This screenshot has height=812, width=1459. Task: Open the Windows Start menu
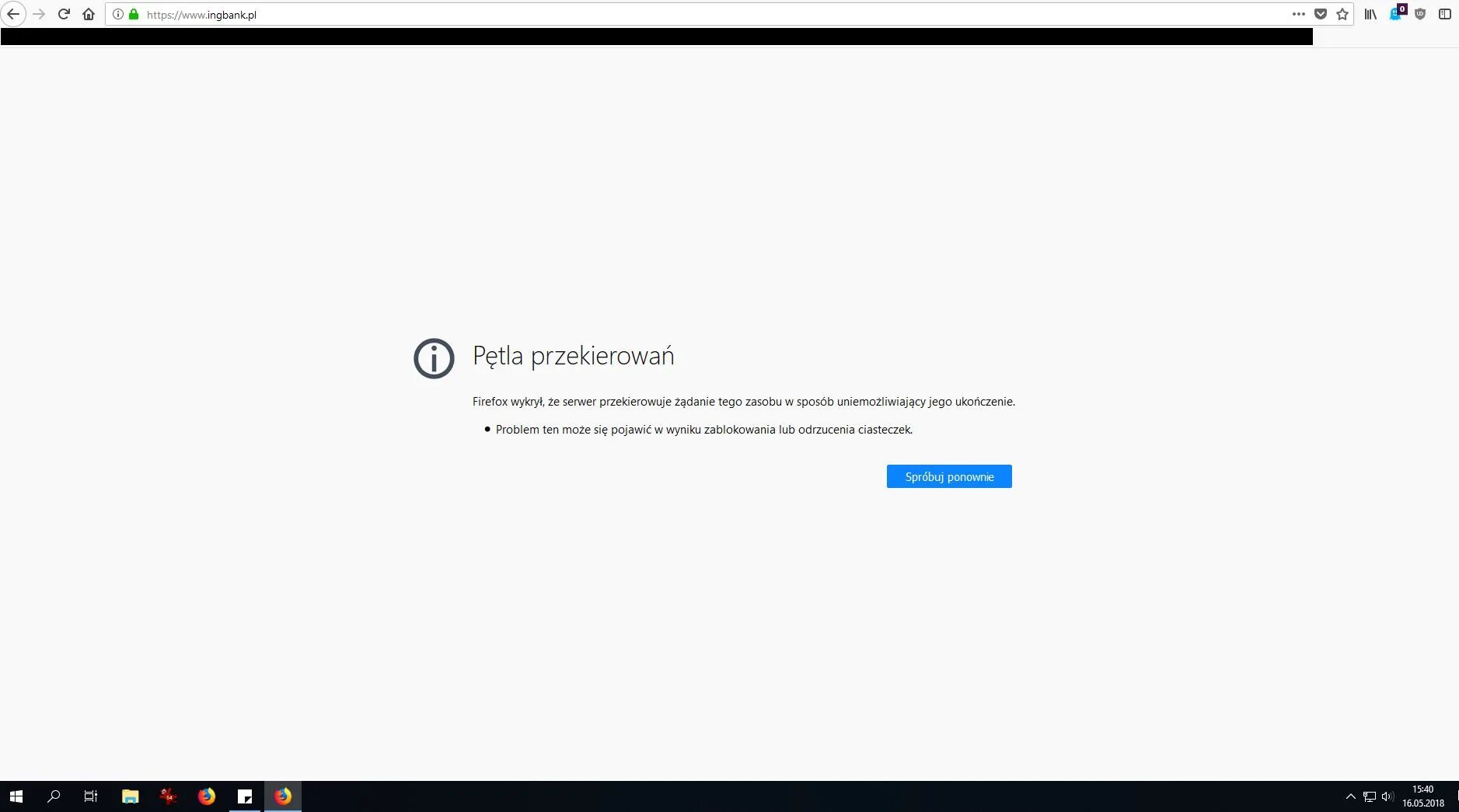[16, 796]
